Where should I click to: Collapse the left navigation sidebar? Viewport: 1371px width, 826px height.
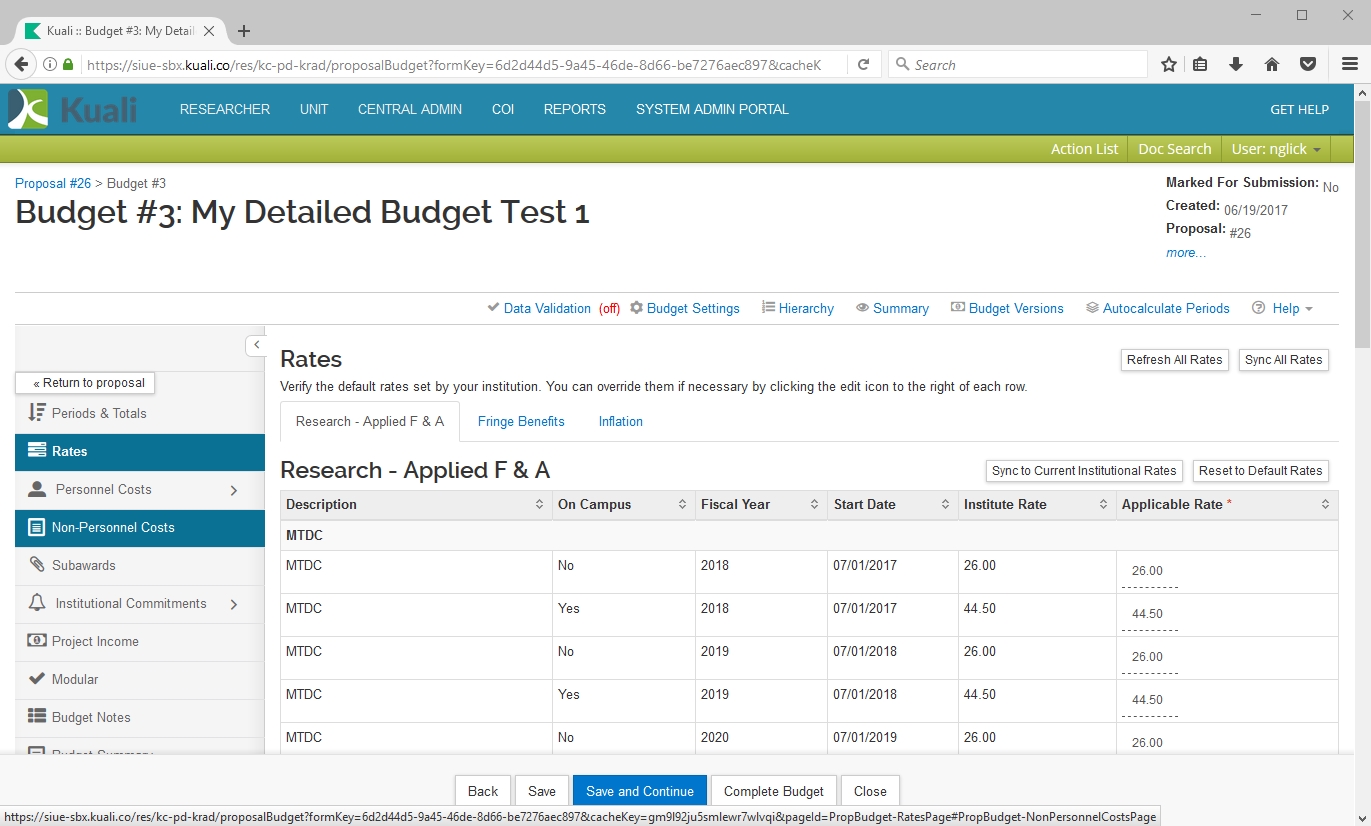tap(256, 345)
